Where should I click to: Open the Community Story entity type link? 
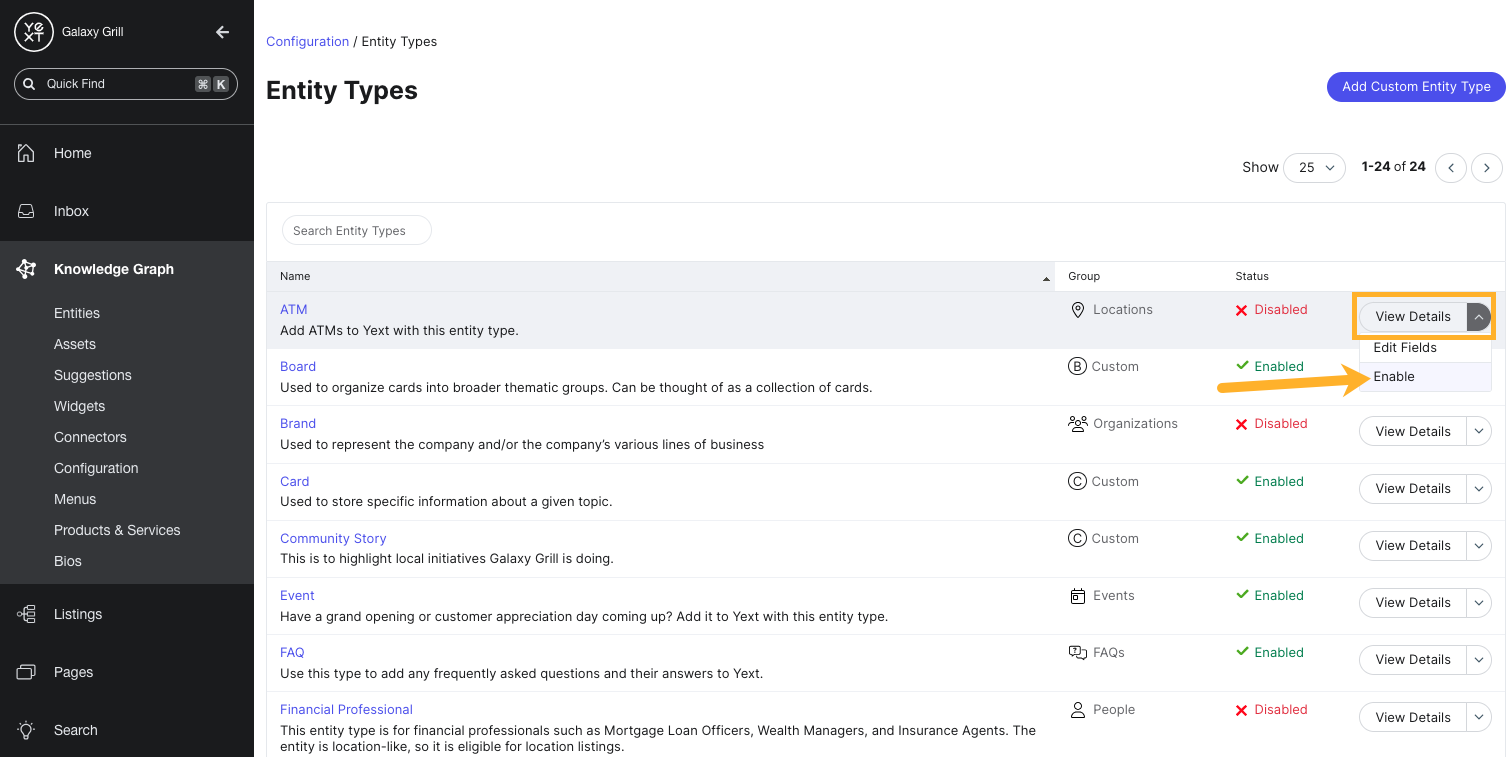(333, 539)
